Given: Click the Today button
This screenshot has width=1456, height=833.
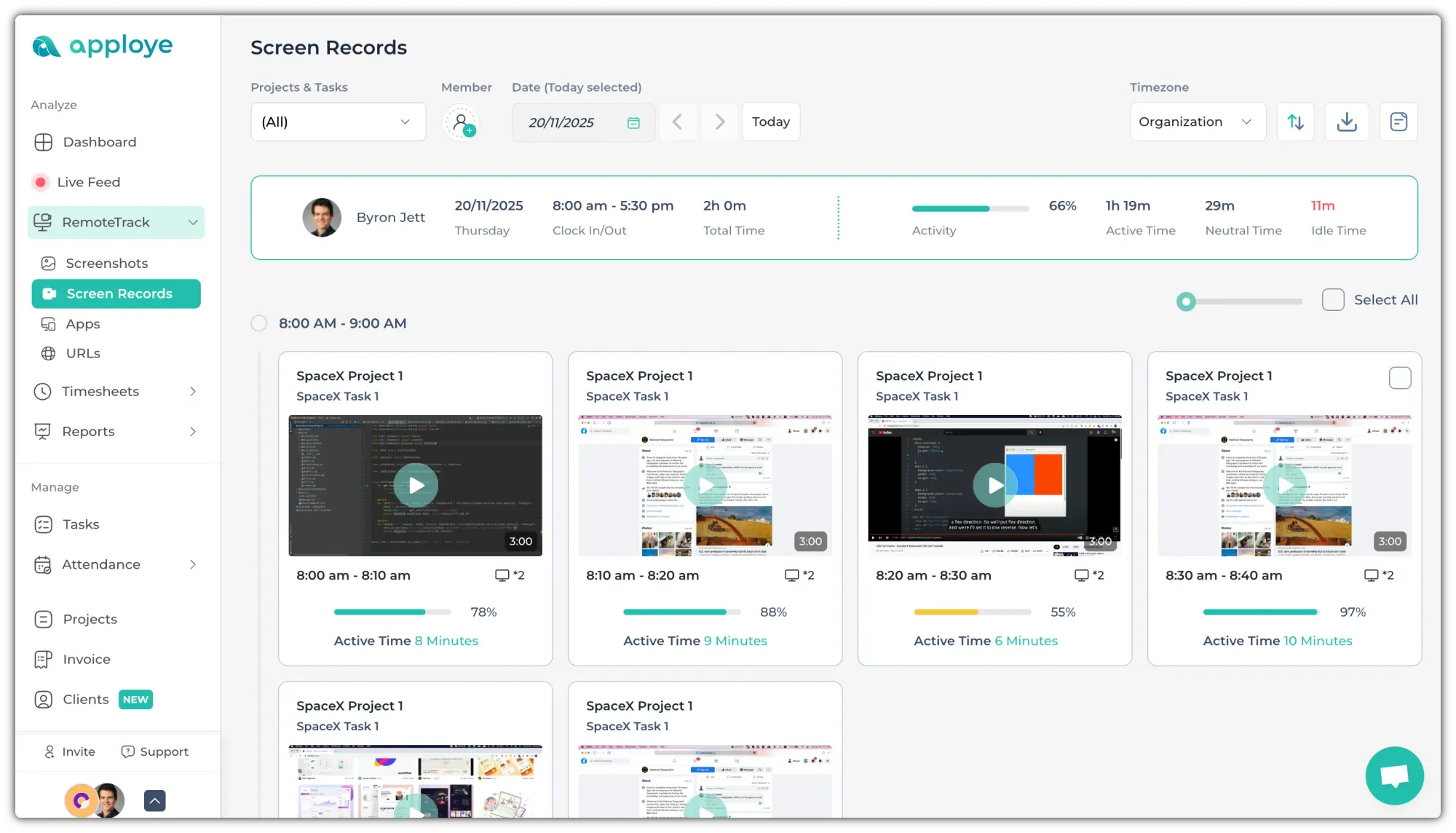Looking at the screenshot, I should (770, 122).
